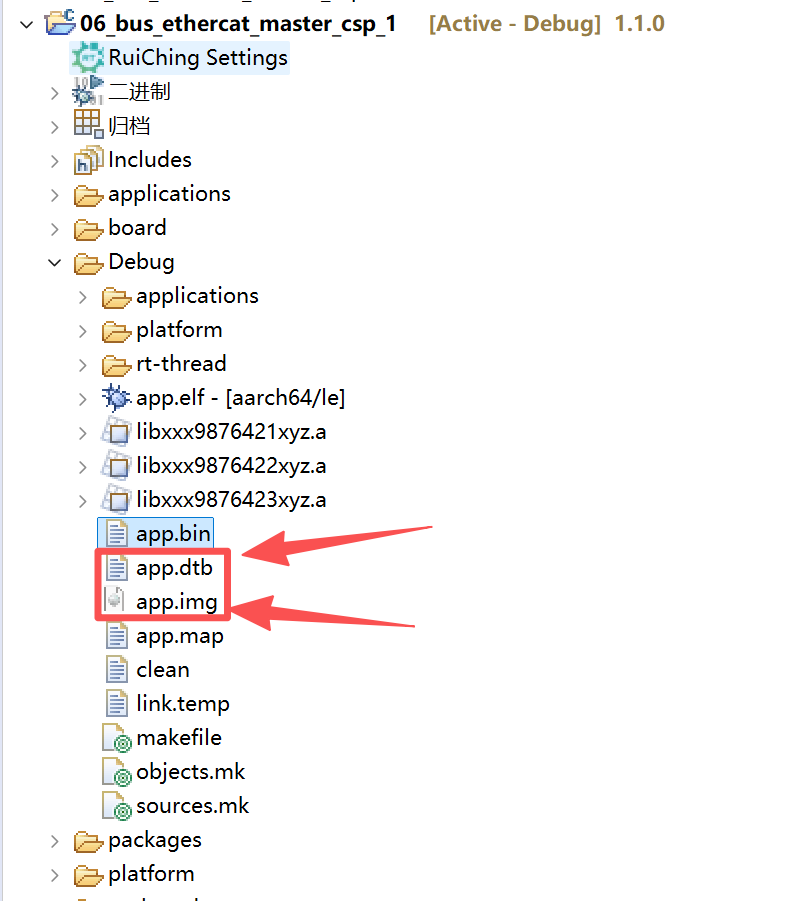The height and width of the screenshot is (902, 791).
Task: Select the 06_bus_ethercat_master_csp_1 project name
Action: pyautogui.click(x=238, y=24)
